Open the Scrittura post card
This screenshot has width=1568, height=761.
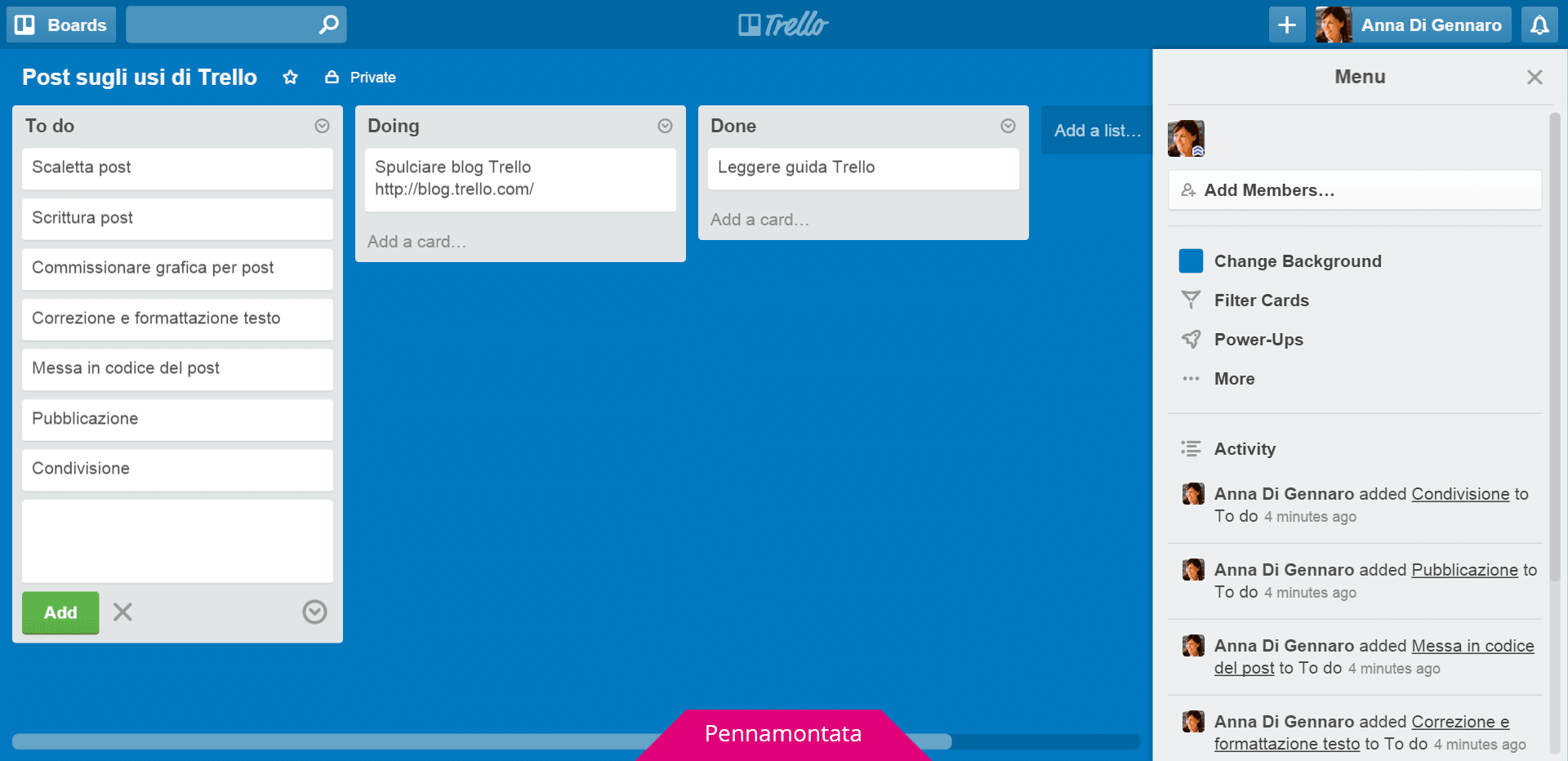click(x=177, y=219)
